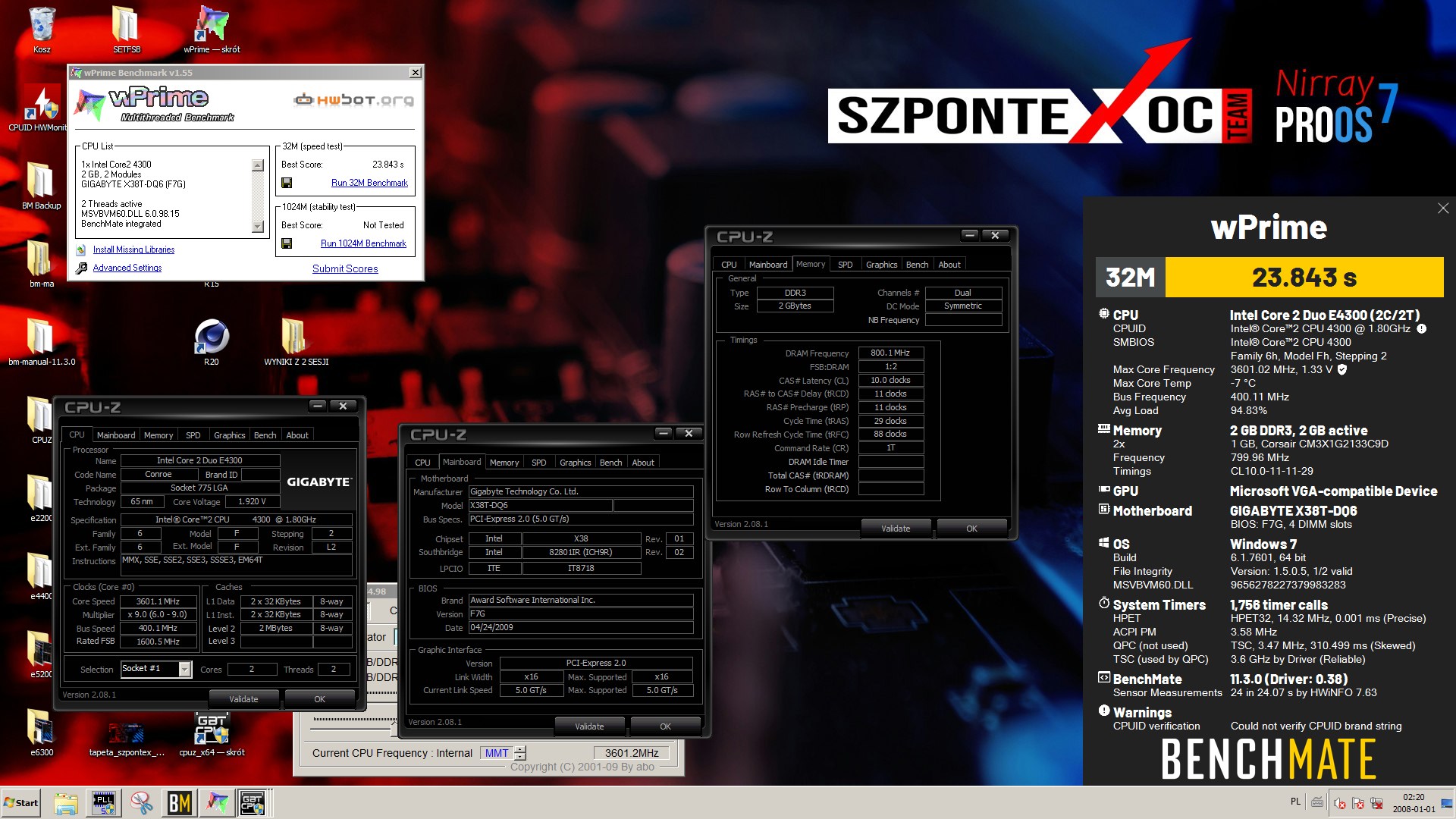Click the Gigabyte Technology Co. Ltd. manufacturer field

tap(581, 491)
